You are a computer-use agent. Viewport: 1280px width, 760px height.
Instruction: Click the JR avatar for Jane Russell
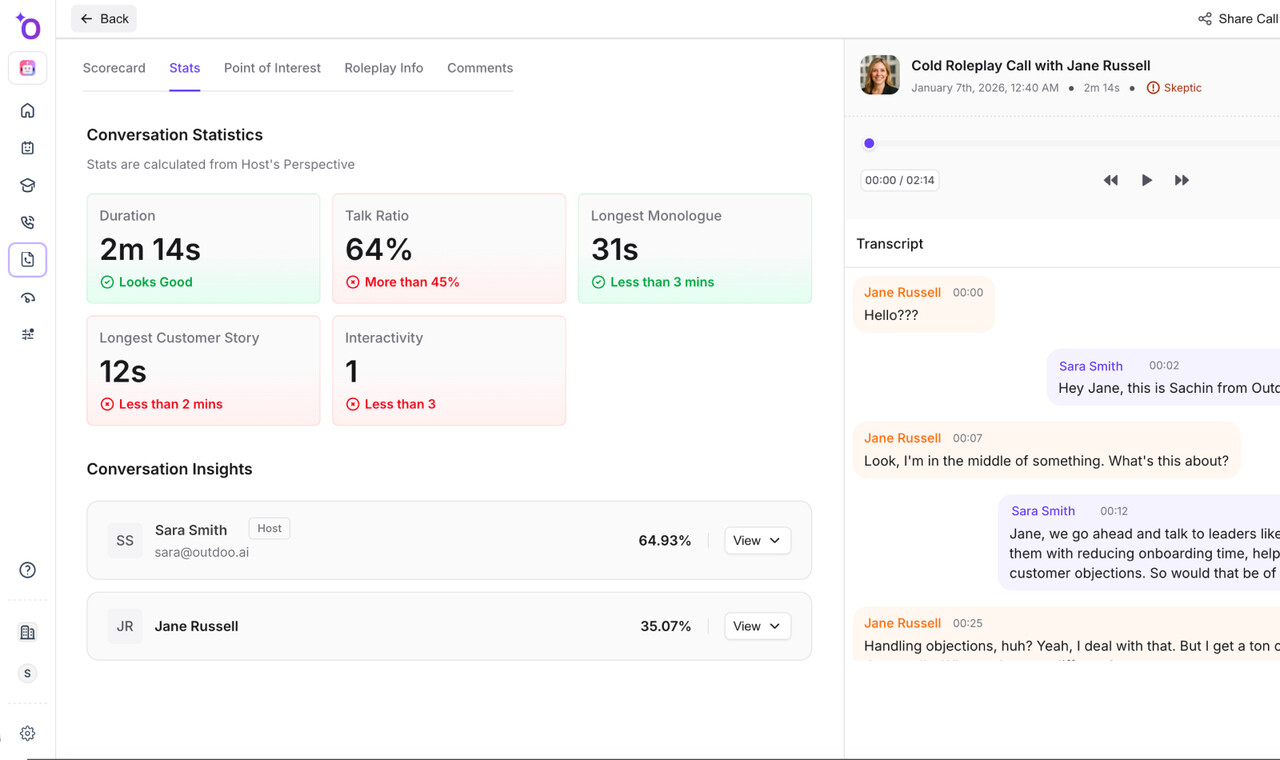[125, 627]
